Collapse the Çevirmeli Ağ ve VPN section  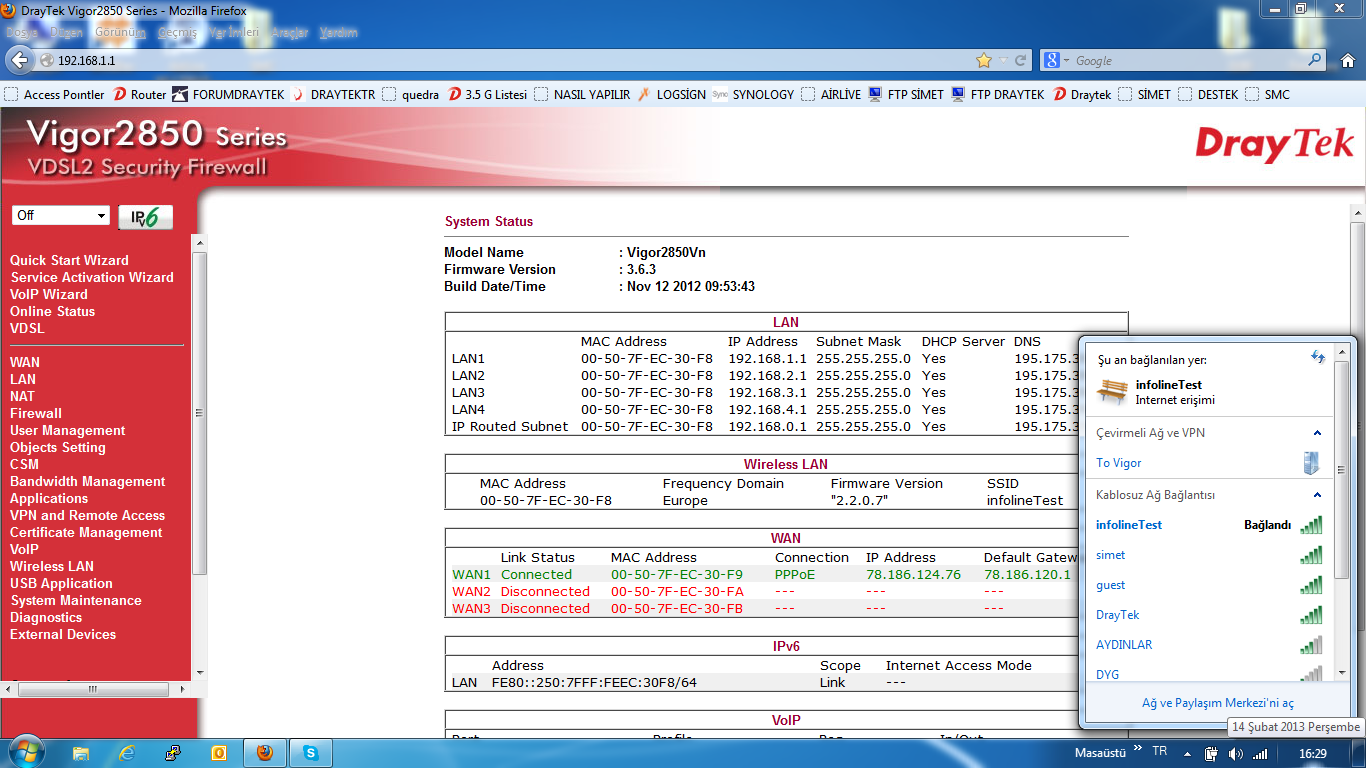click(x=1317, y=433)
